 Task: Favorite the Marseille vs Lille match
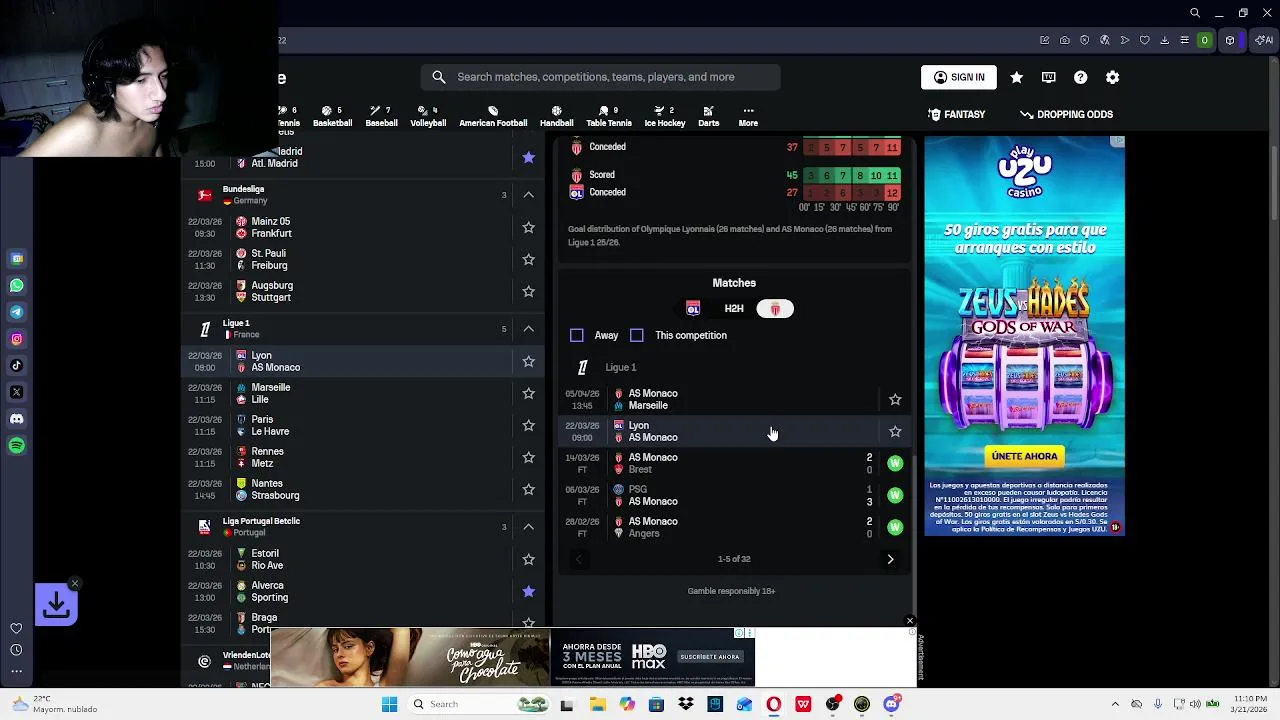tap(528, 393)
